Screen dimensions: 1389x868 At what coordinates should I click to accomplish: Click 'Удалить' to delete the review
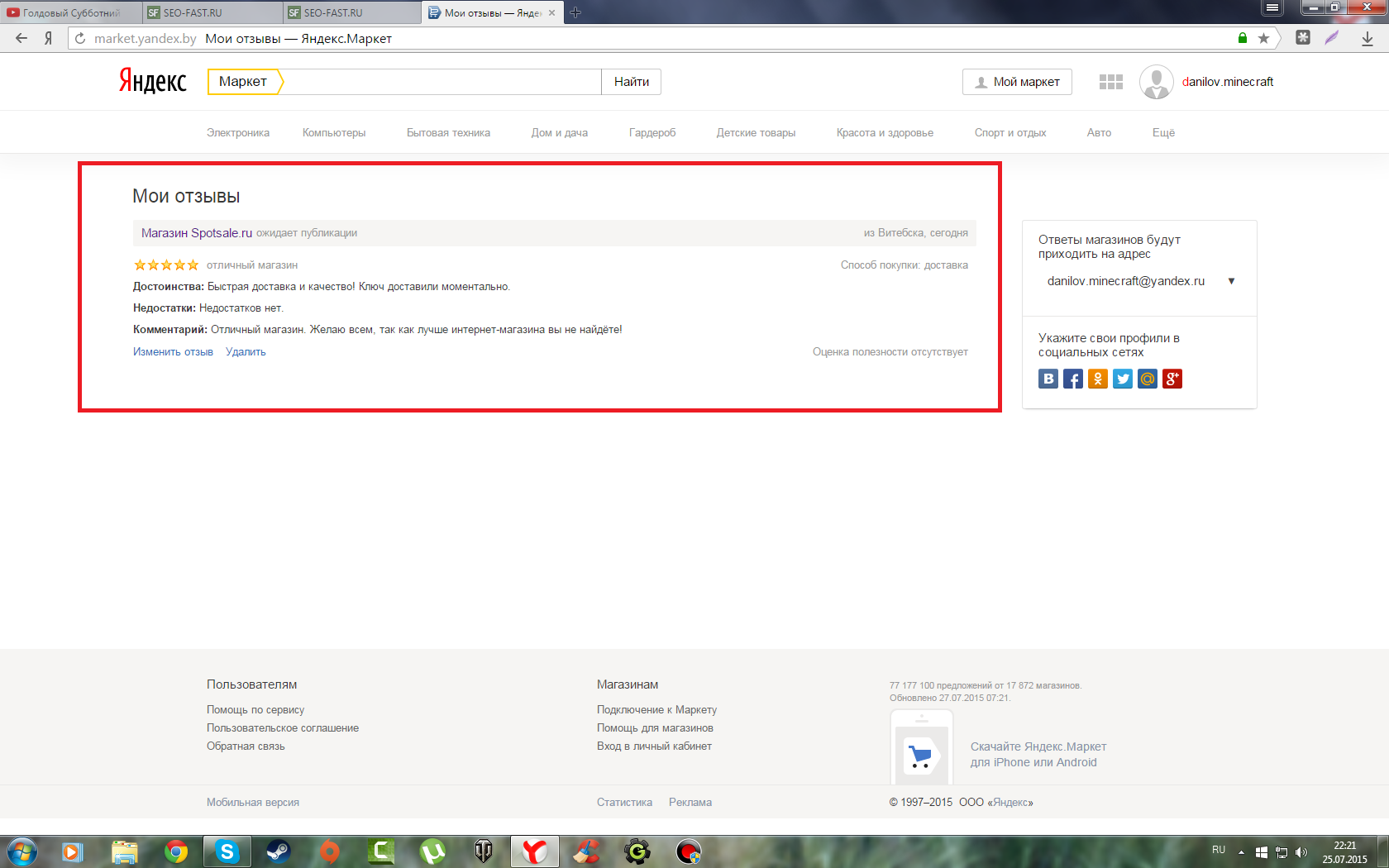coord(246,351)
